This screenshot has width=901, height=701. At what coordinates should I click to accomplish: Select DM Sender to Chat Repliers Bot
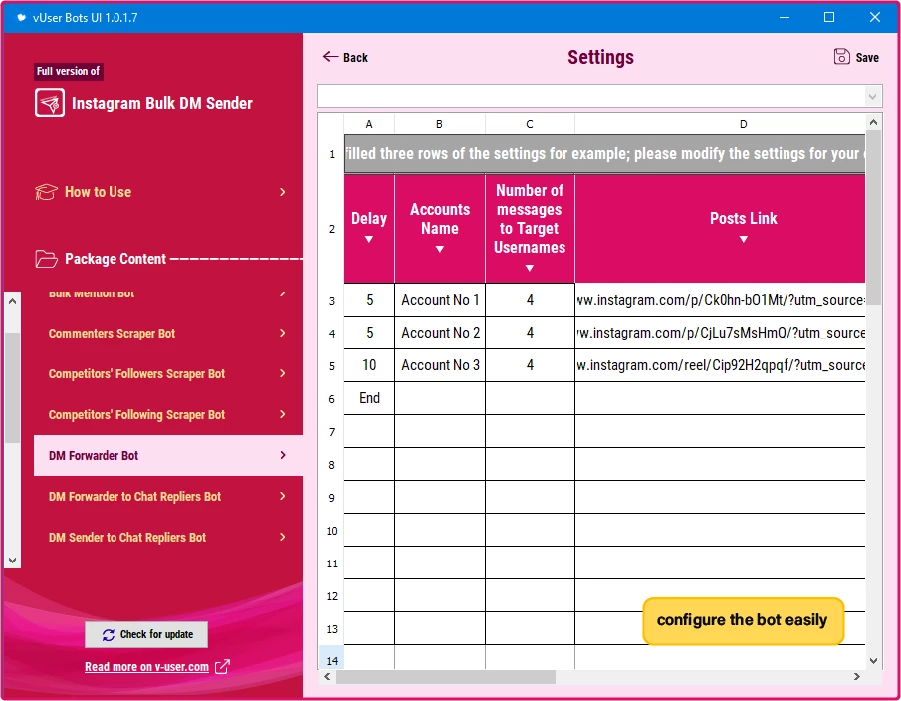(x=168, y=537)
